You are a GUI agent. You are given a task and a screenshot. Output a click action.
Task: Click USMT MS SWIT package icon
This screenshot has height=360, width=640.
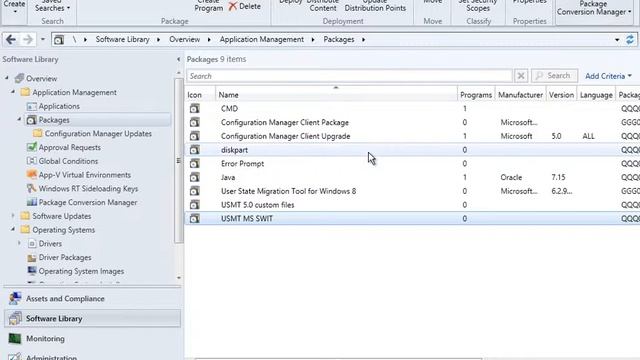coord(195,218)
